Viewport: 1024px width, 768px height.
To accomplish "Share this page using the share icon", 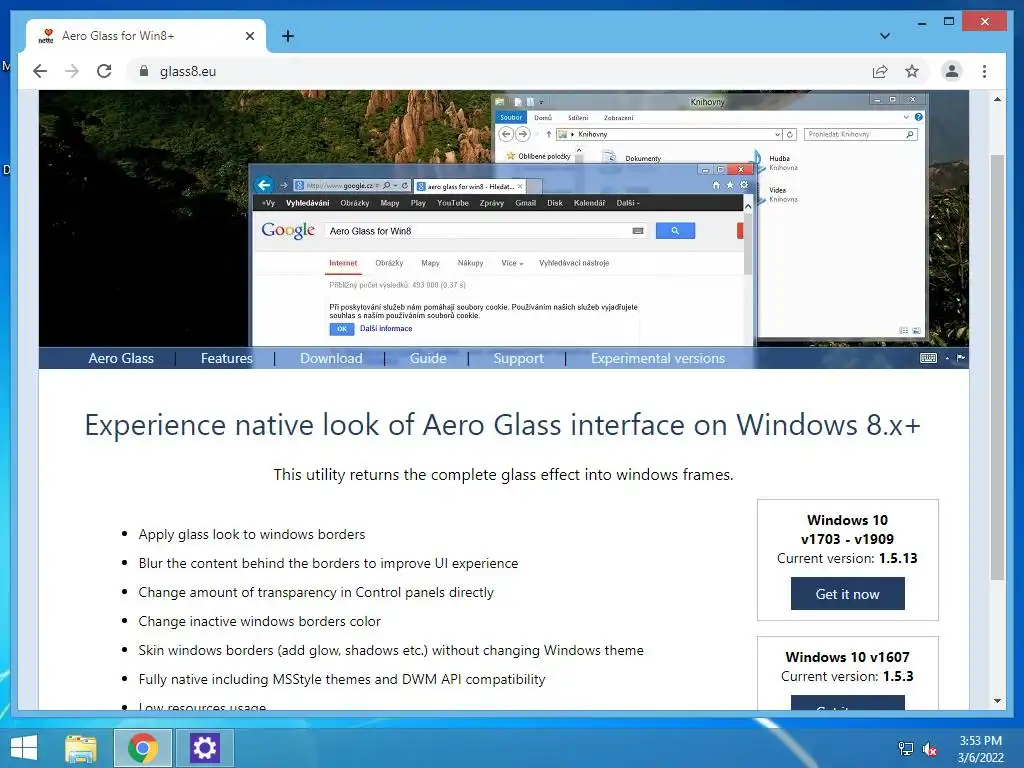I will click(x=880, y=71).
